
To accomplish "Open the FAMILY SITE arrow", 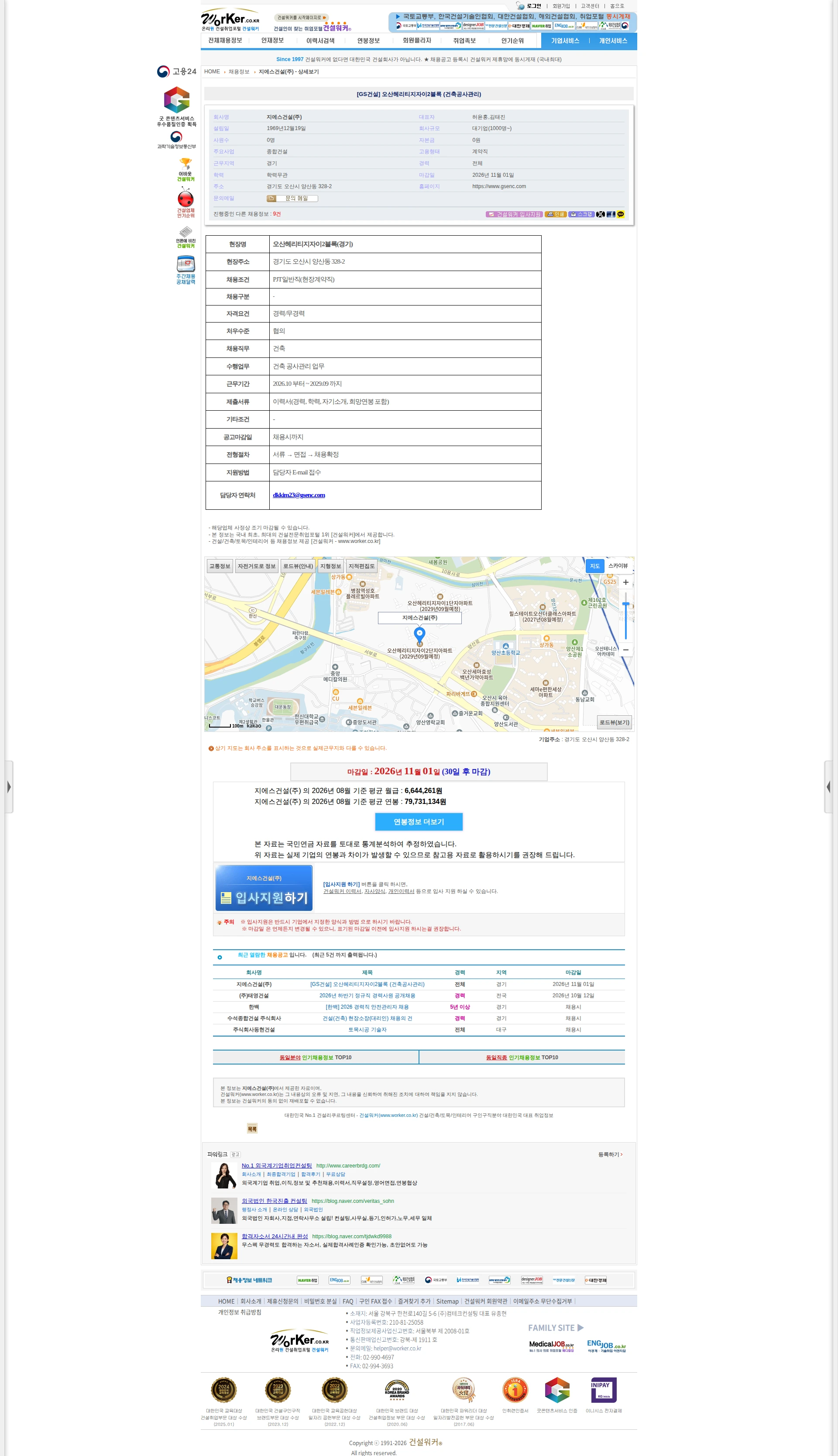I will point(580,1328).
